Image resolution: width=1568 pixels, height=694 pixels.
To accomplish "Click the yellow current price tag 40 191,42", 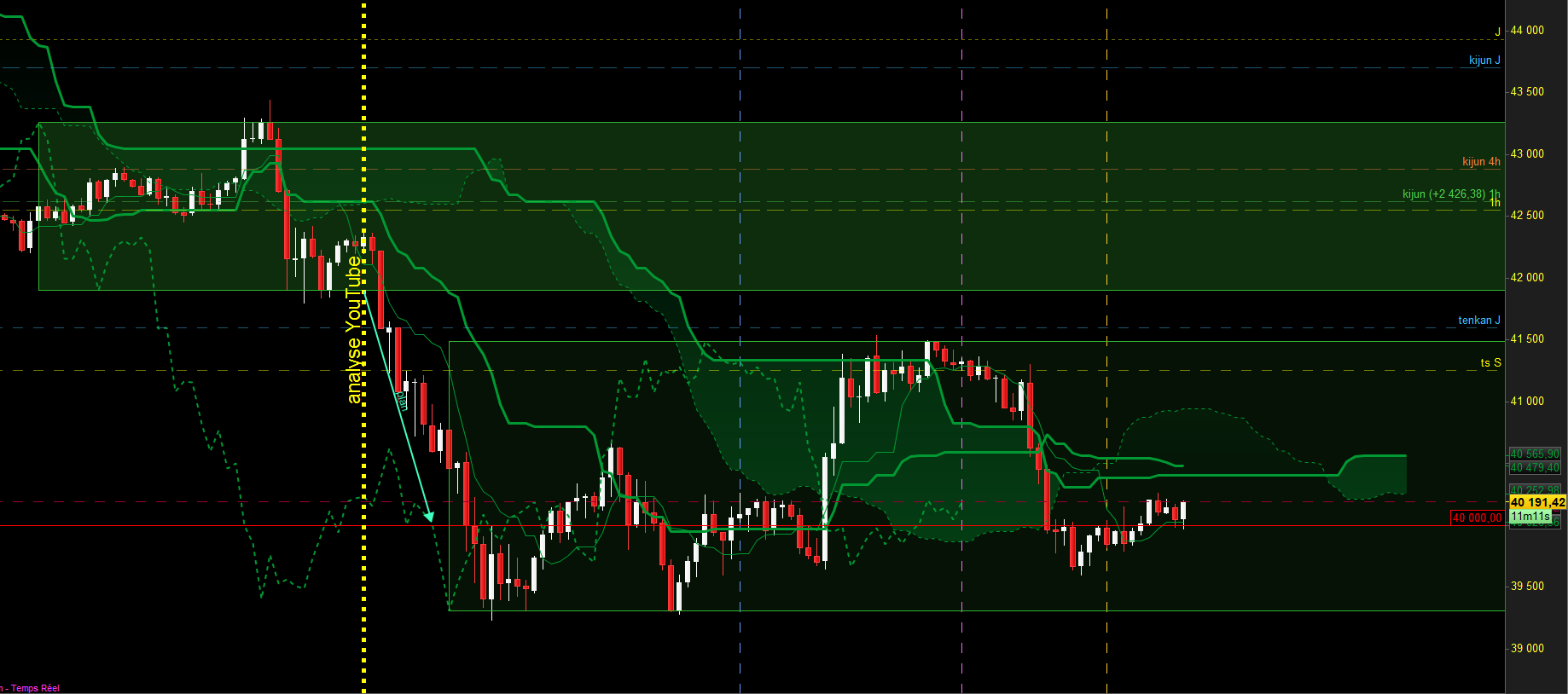I will click(x=1537, y=502).
